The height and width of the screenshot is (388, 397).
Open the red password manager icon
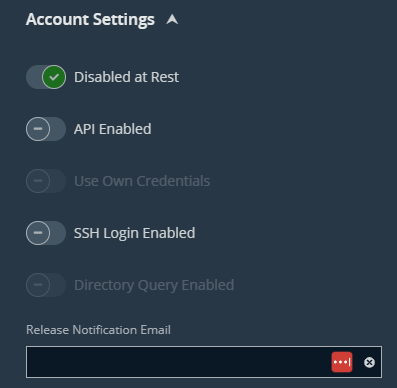coord(342,362)
